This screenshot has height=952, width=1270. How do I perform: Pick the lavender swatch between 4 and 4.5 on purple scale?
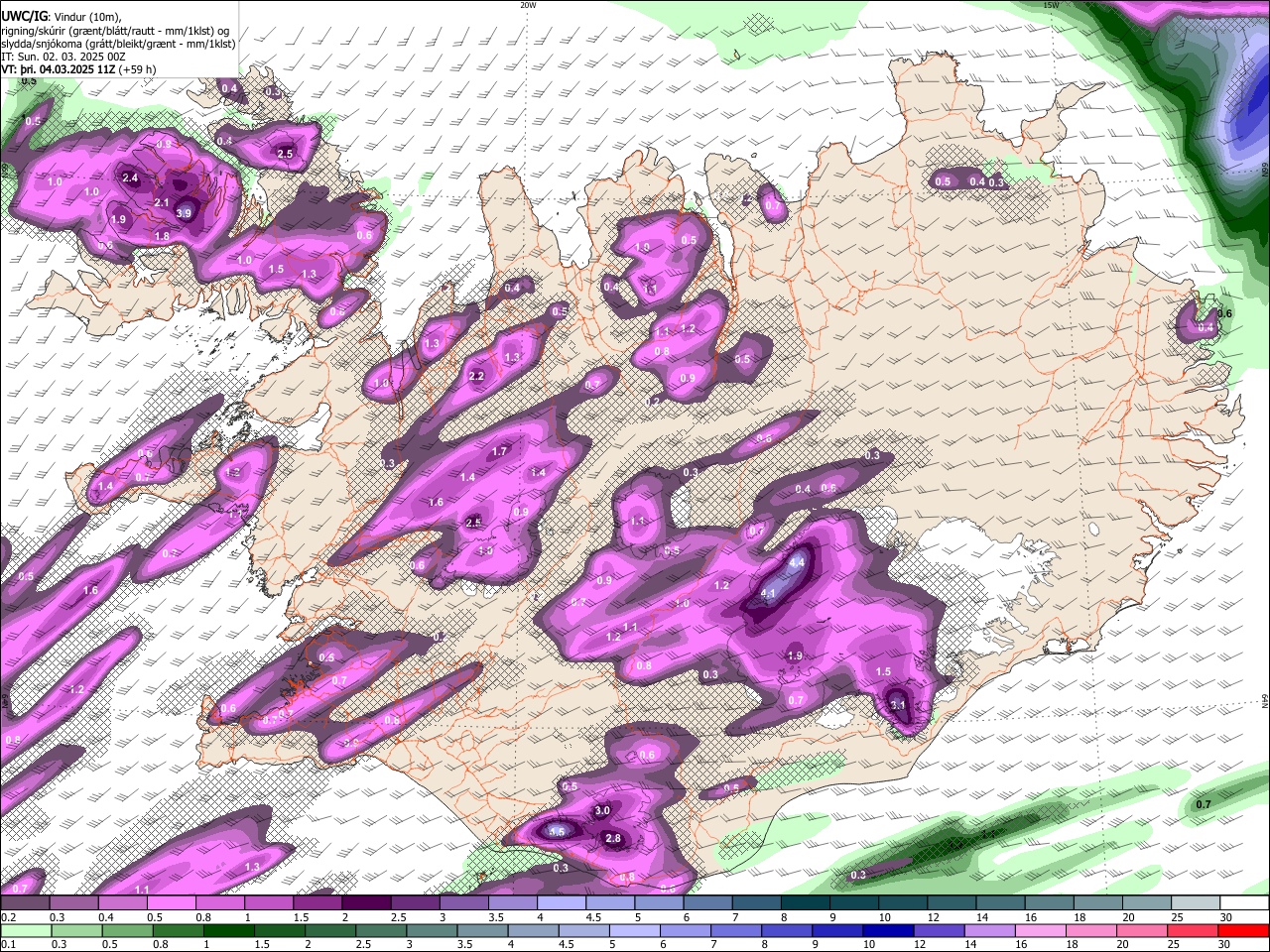click(562, 903)
